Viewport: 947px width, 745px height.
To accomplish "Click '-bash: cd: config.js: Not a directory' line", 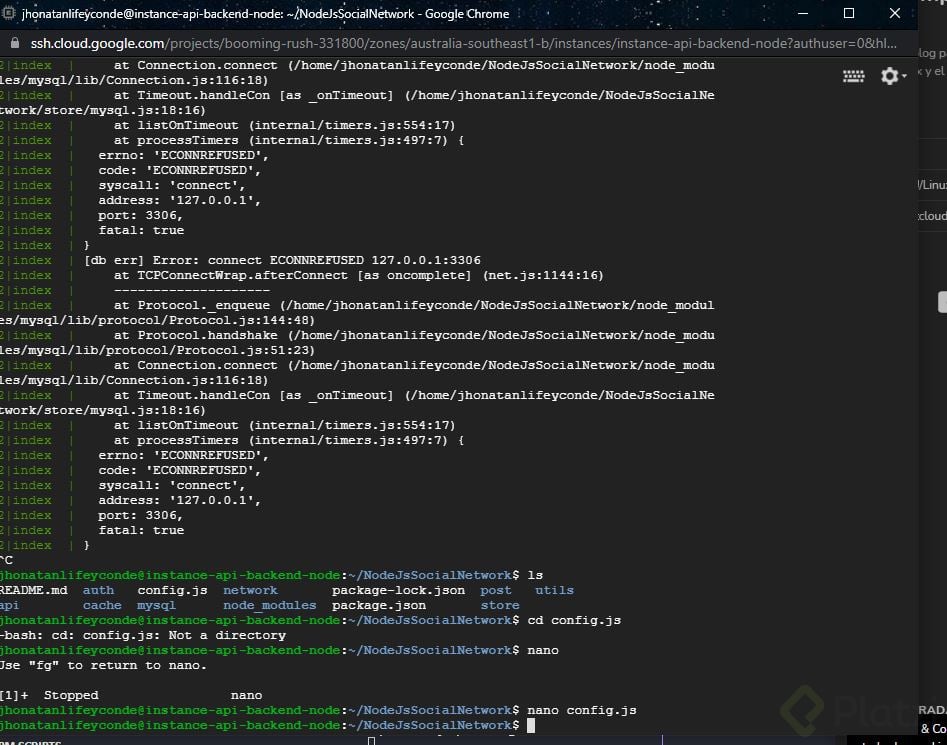I will 143,636.
